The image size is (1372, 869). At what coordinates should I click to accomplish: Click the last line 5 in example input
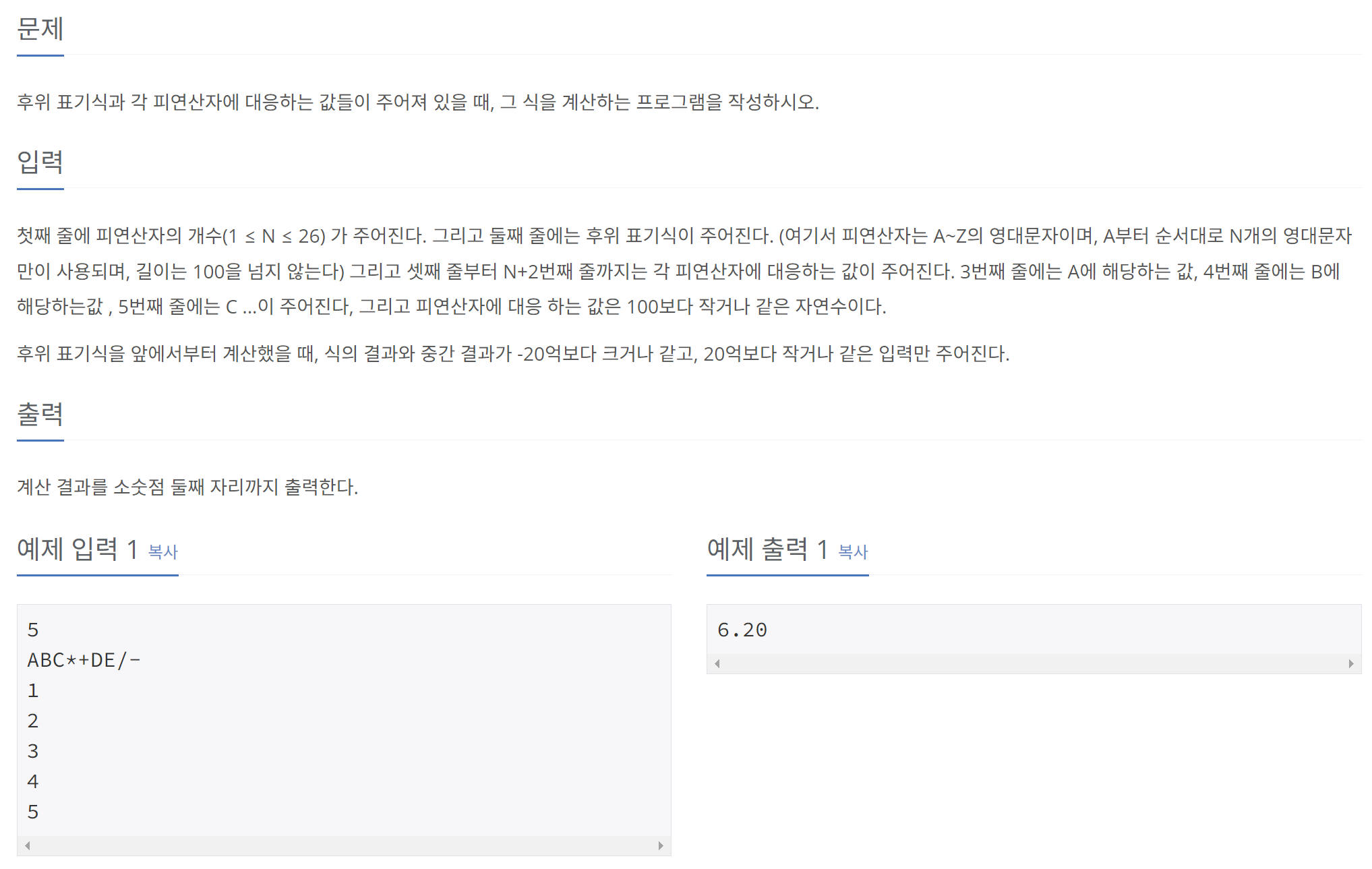point(33,812)
